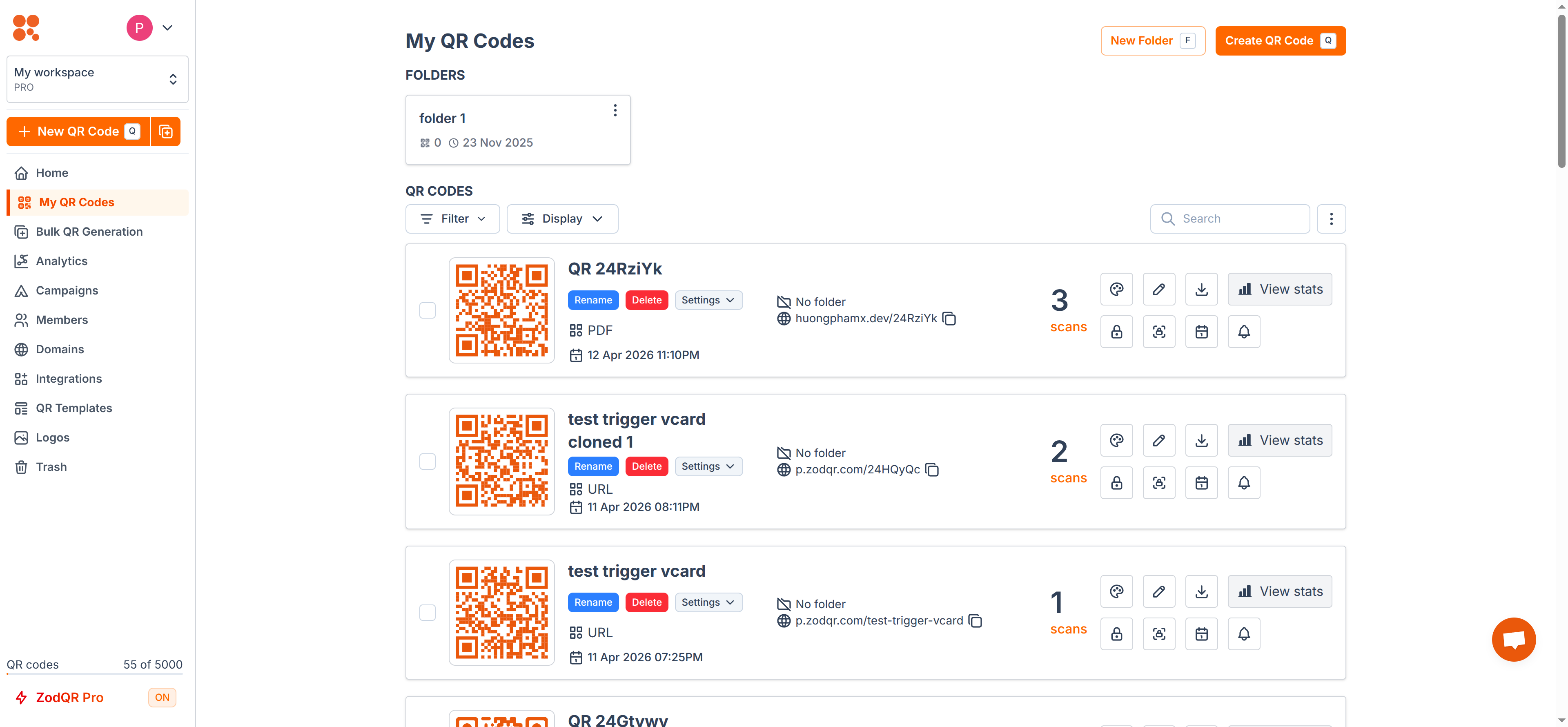Download the QR 24RziYk code
The height and width of the screenshot is (727, 1568).
(1202, 289)
